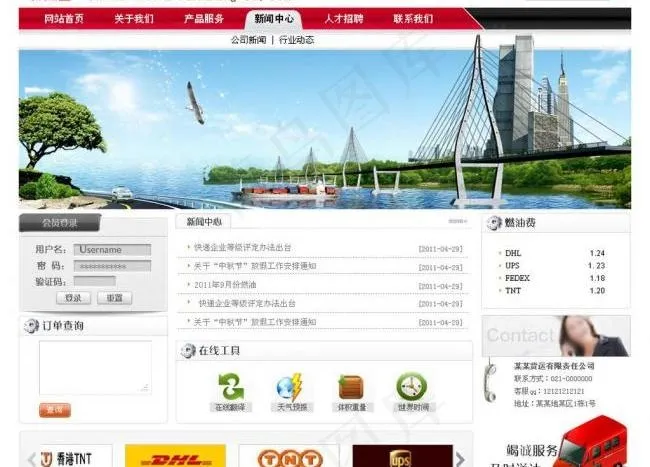Go to 关于我们 in navigation bar
650x467 pixels.
[x=133, y=19]
